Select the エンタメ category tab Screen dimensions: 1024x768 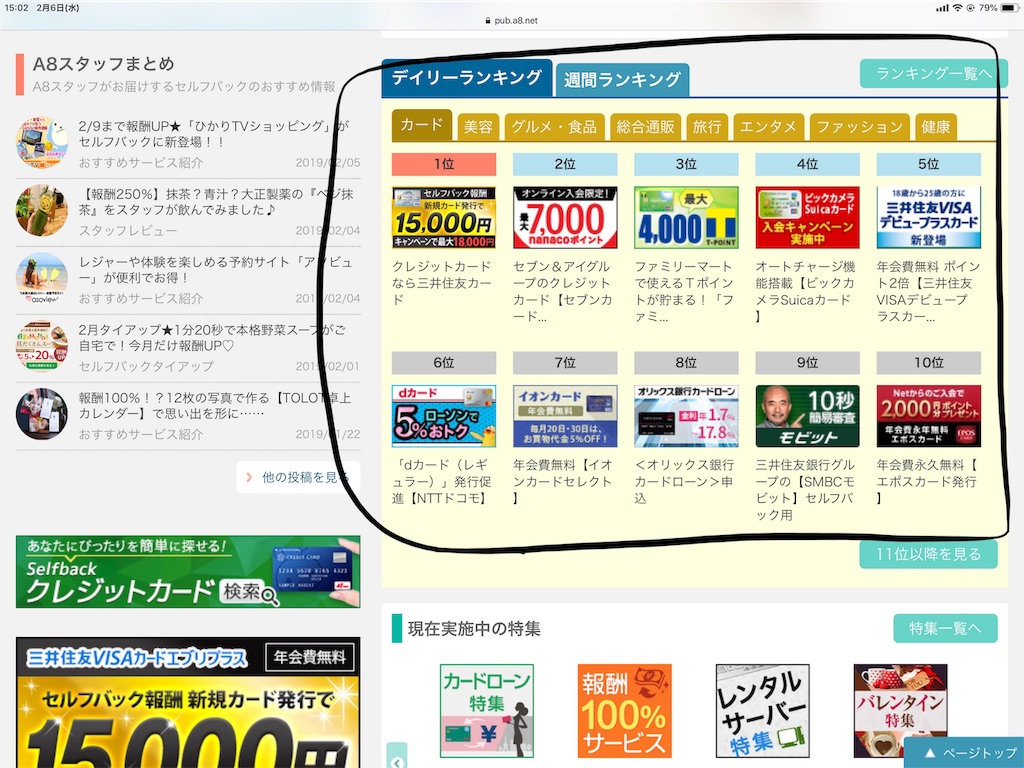coord(768,127)
